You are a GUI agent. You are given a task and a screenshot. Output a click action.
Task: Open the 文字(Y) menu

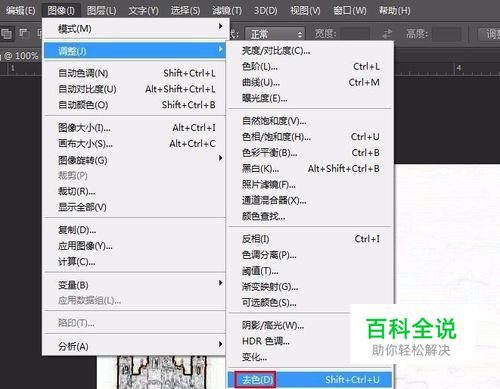(x=143, y=11)
